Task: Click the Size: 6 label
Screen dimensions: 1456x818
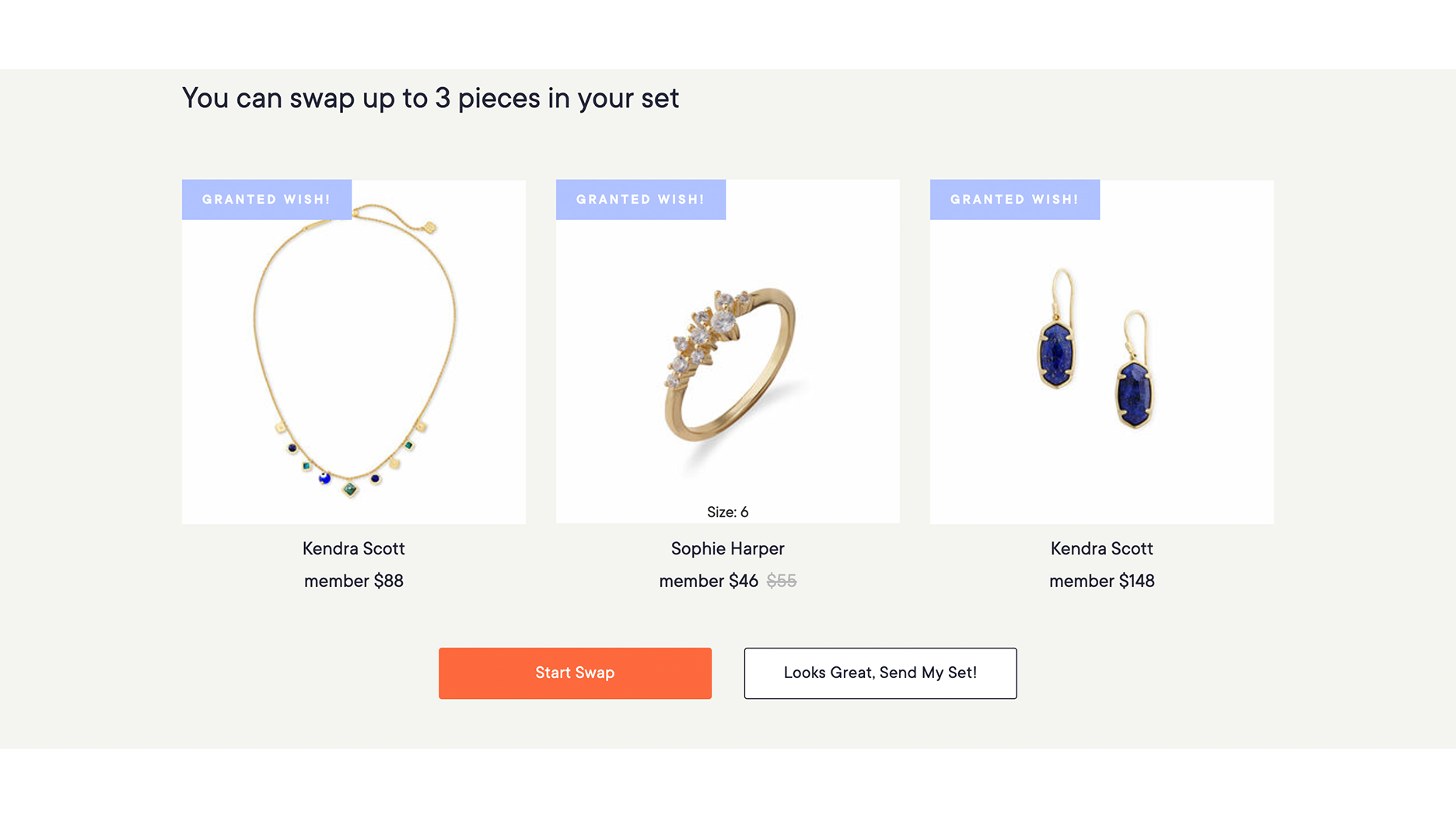Action: [728, 512]
